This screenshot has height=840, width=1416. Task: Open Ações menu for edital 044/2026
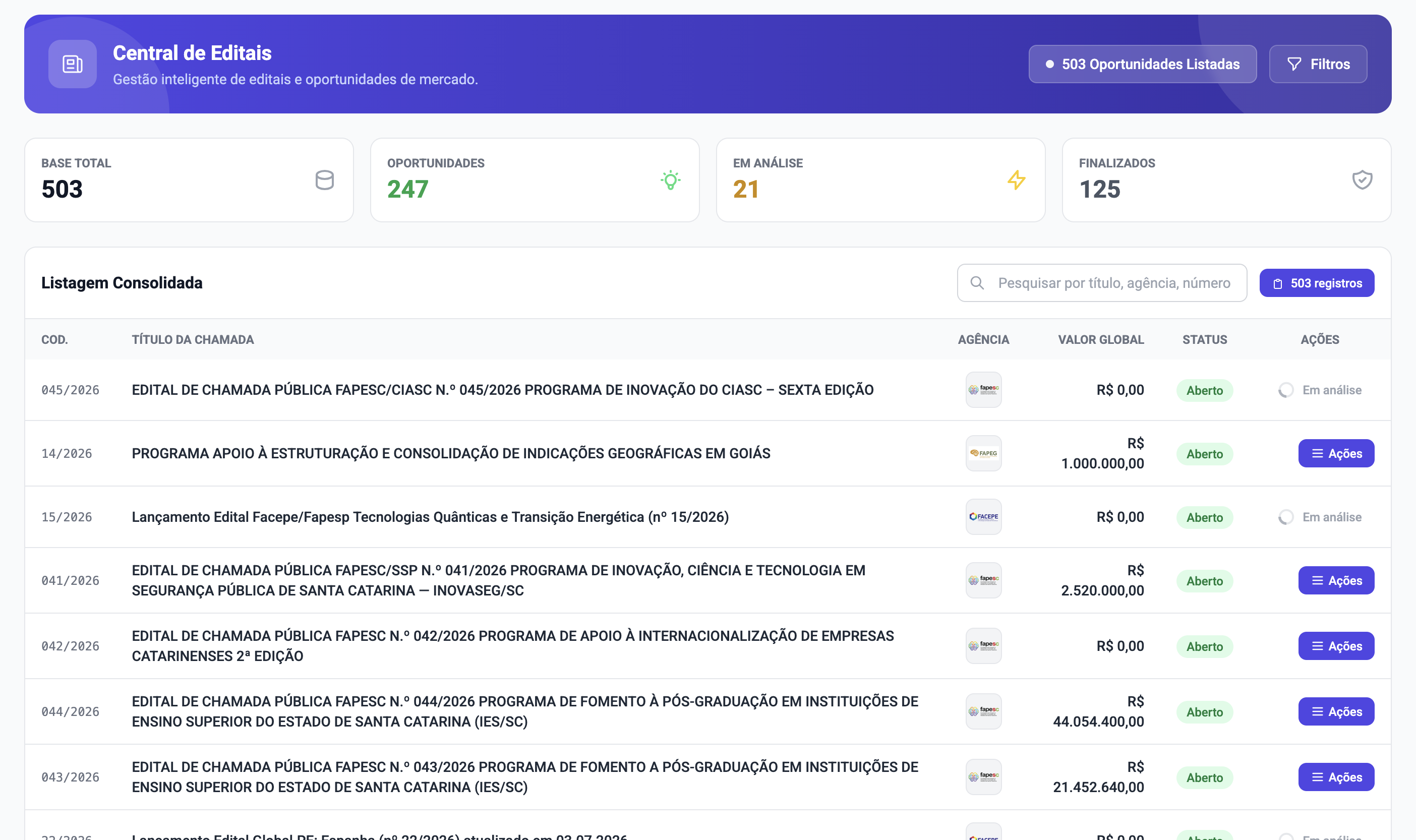point(1336,711)
